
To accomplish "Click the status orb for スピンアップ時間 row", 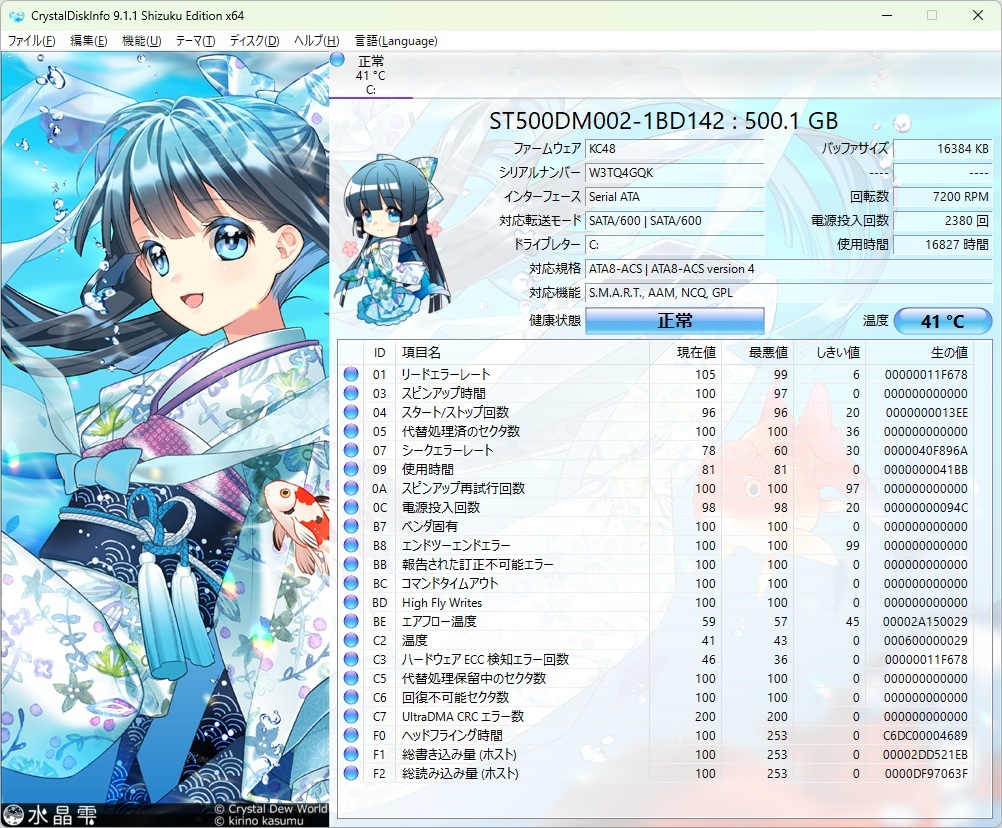I will [x=351, y=394].
